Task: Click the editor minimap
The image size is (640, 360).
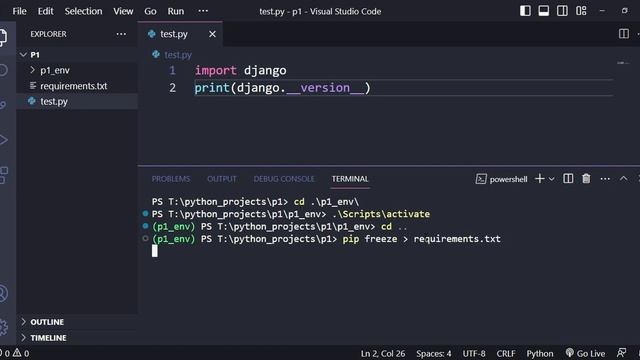Action: tap(623, 63)
